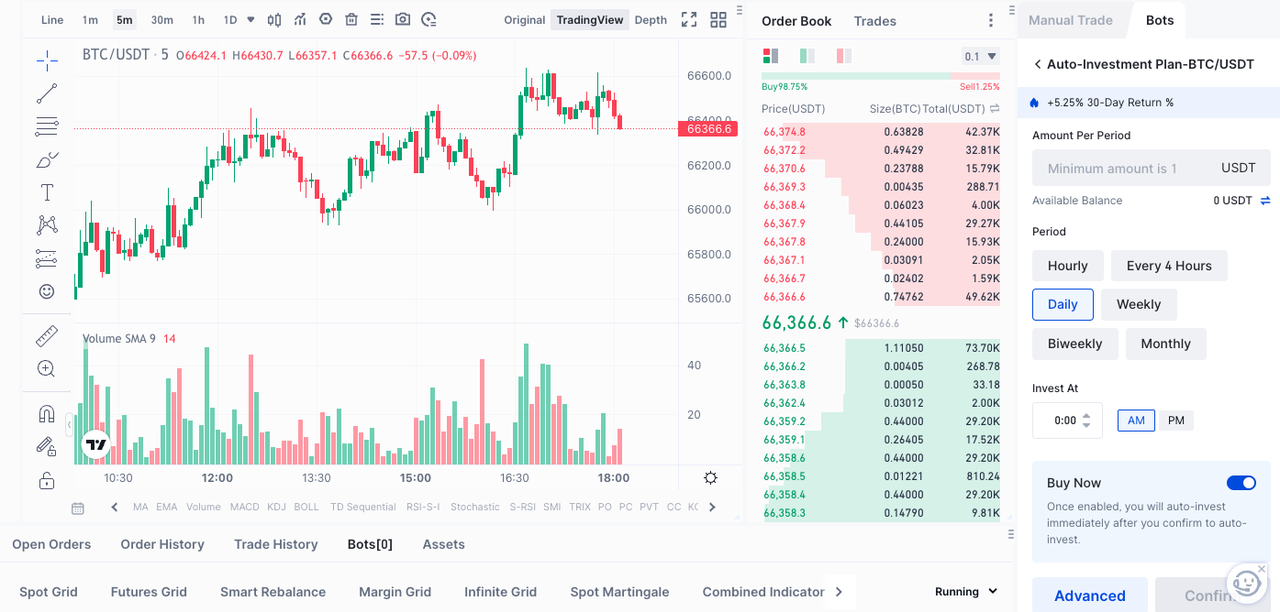This screenshot has height=612, width=1280.
Task: Select the Spot Martingale bot
Action: point(619,592)
